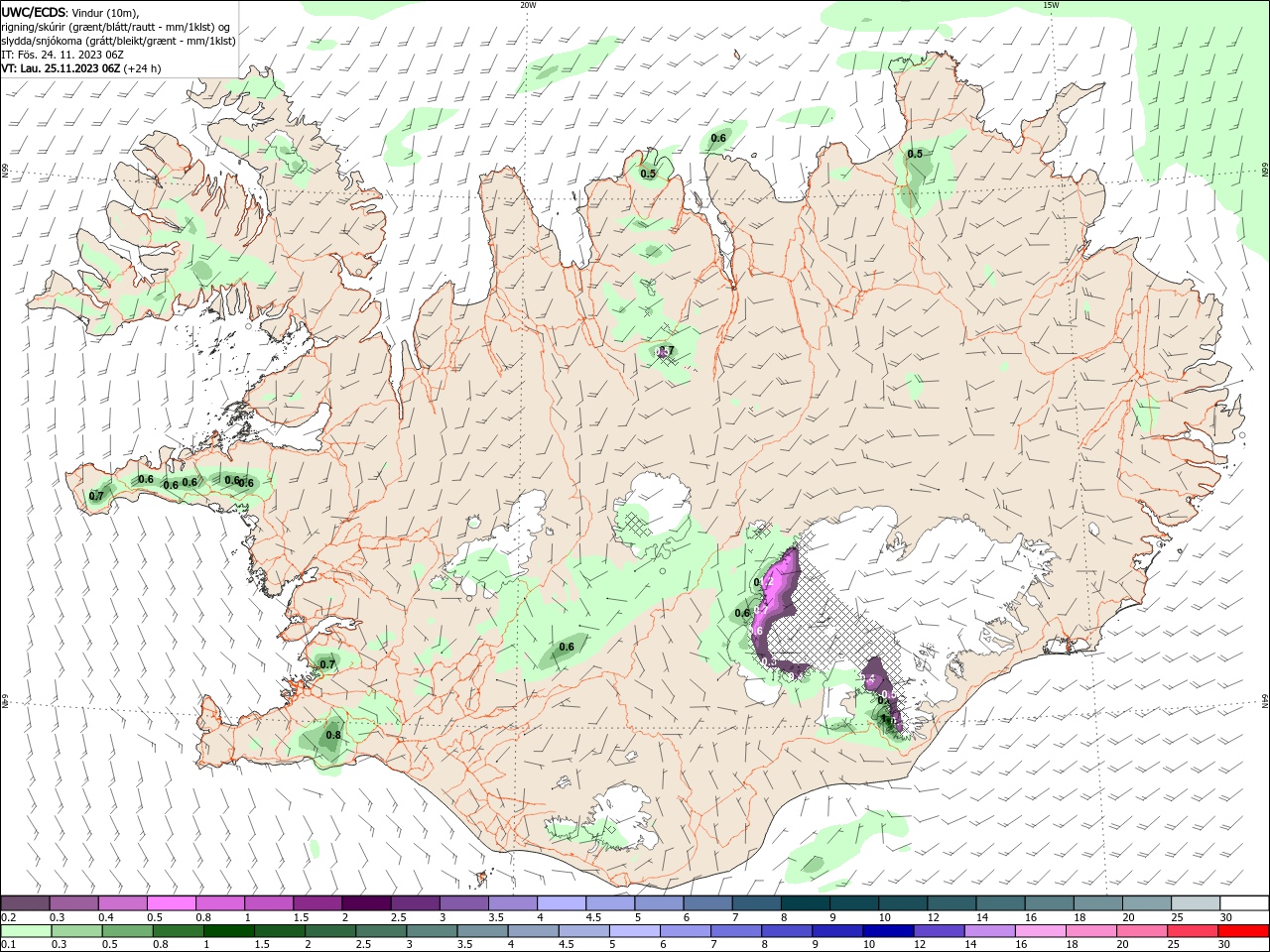Pick the pale grey 25 snow legend swatch
This screenshot has height=952, width=1270.
click(1196, 903)
